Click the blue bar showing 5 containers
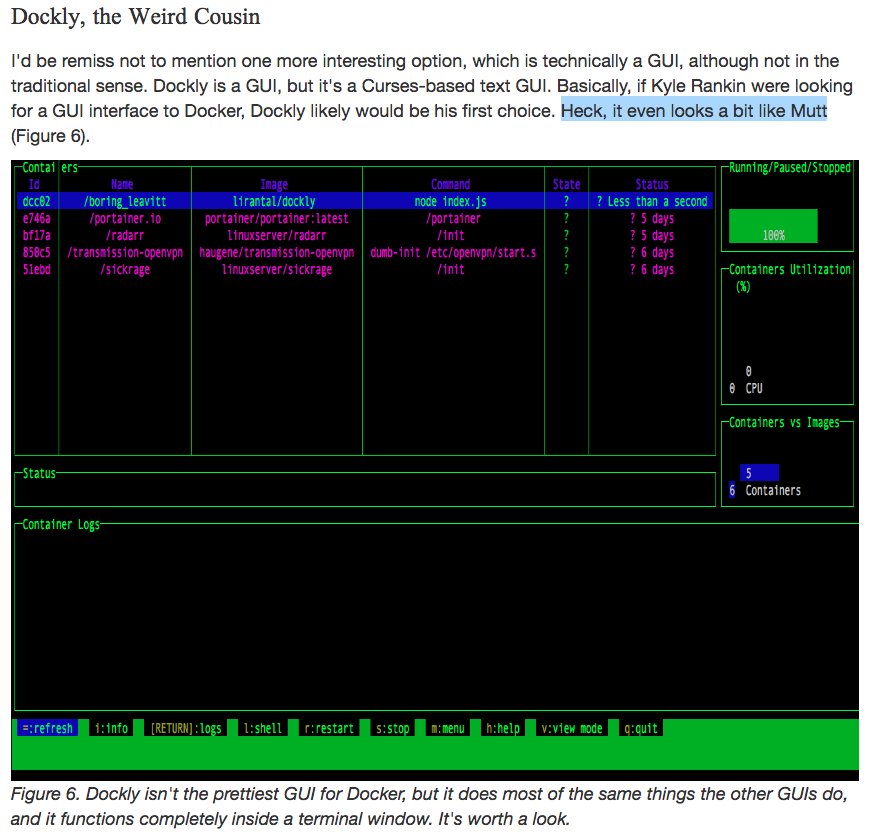The width and height of the screenshot is (872, 839). tap(759, 473)
